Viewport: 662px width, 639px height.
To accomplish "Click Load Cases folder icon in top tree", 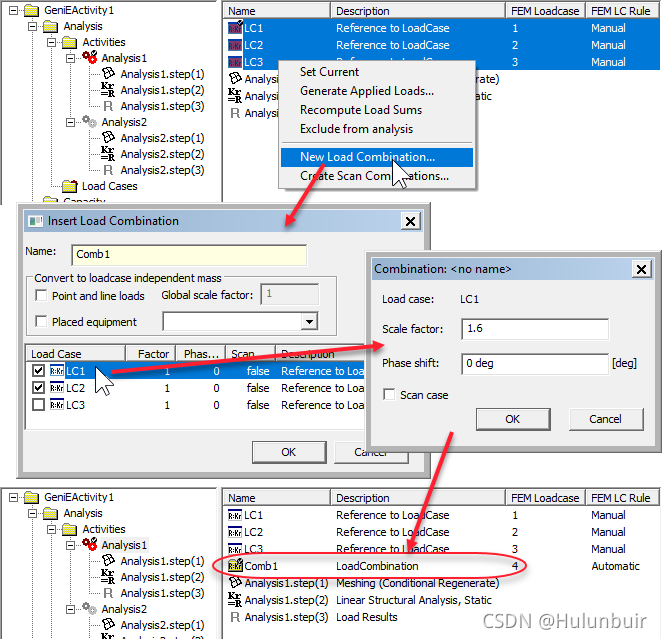I will pyautogui.click(x=70, y=186).
